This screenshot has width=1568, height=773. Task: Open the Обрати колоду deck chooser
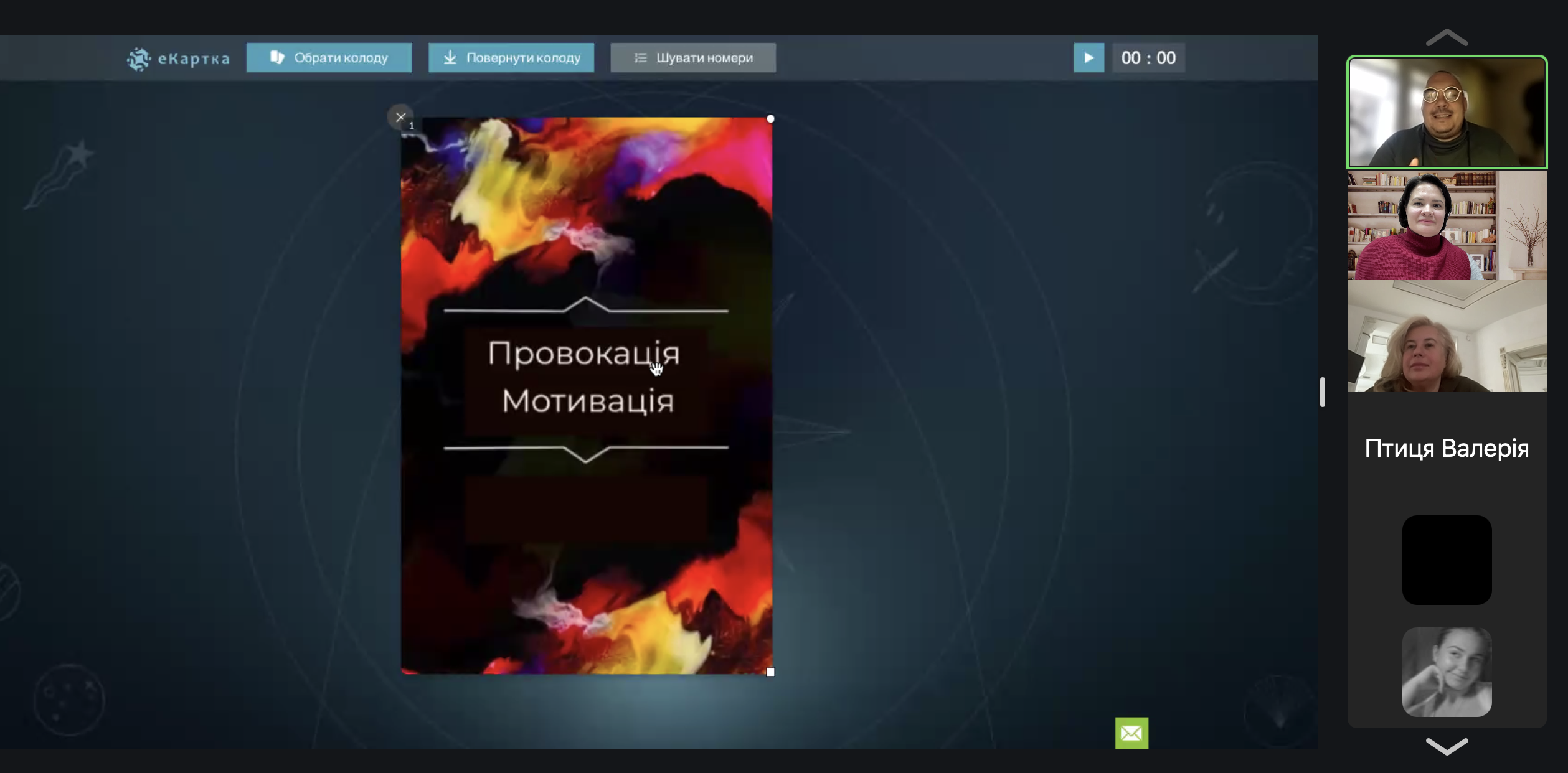coord(329,58)
